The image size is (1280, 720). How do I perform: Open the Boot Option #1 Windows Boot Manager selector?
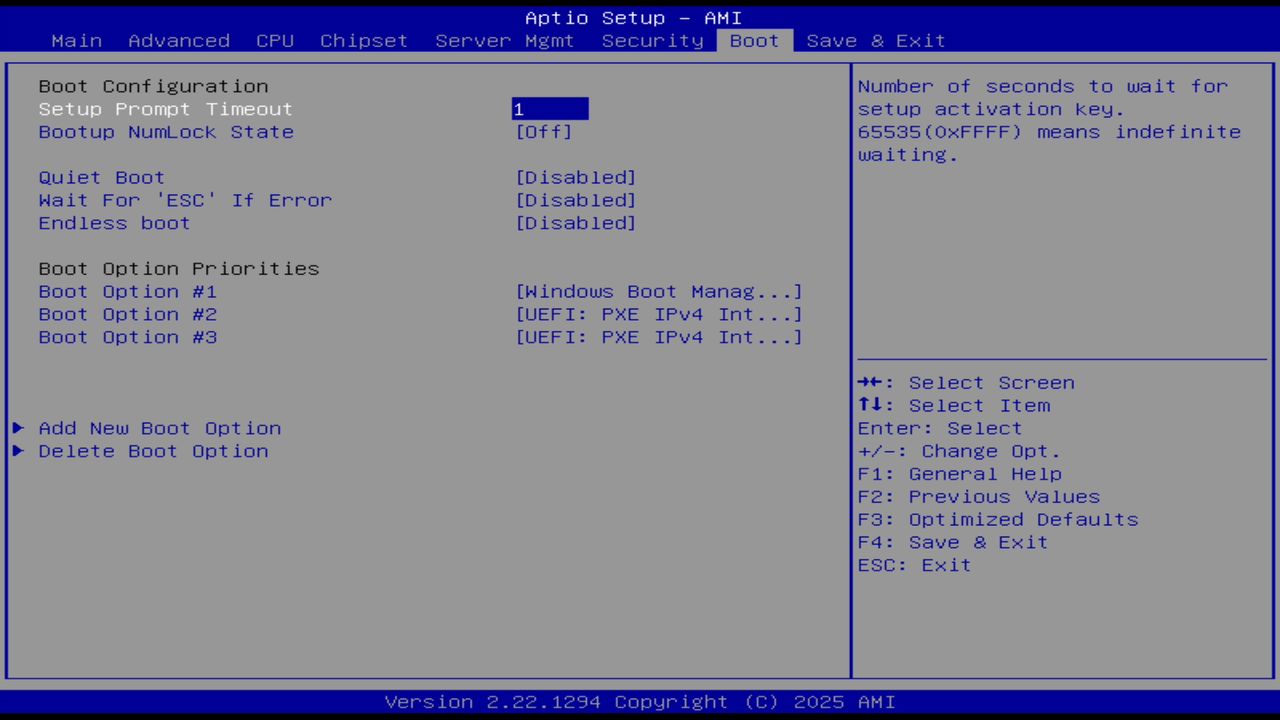[659, 291]
